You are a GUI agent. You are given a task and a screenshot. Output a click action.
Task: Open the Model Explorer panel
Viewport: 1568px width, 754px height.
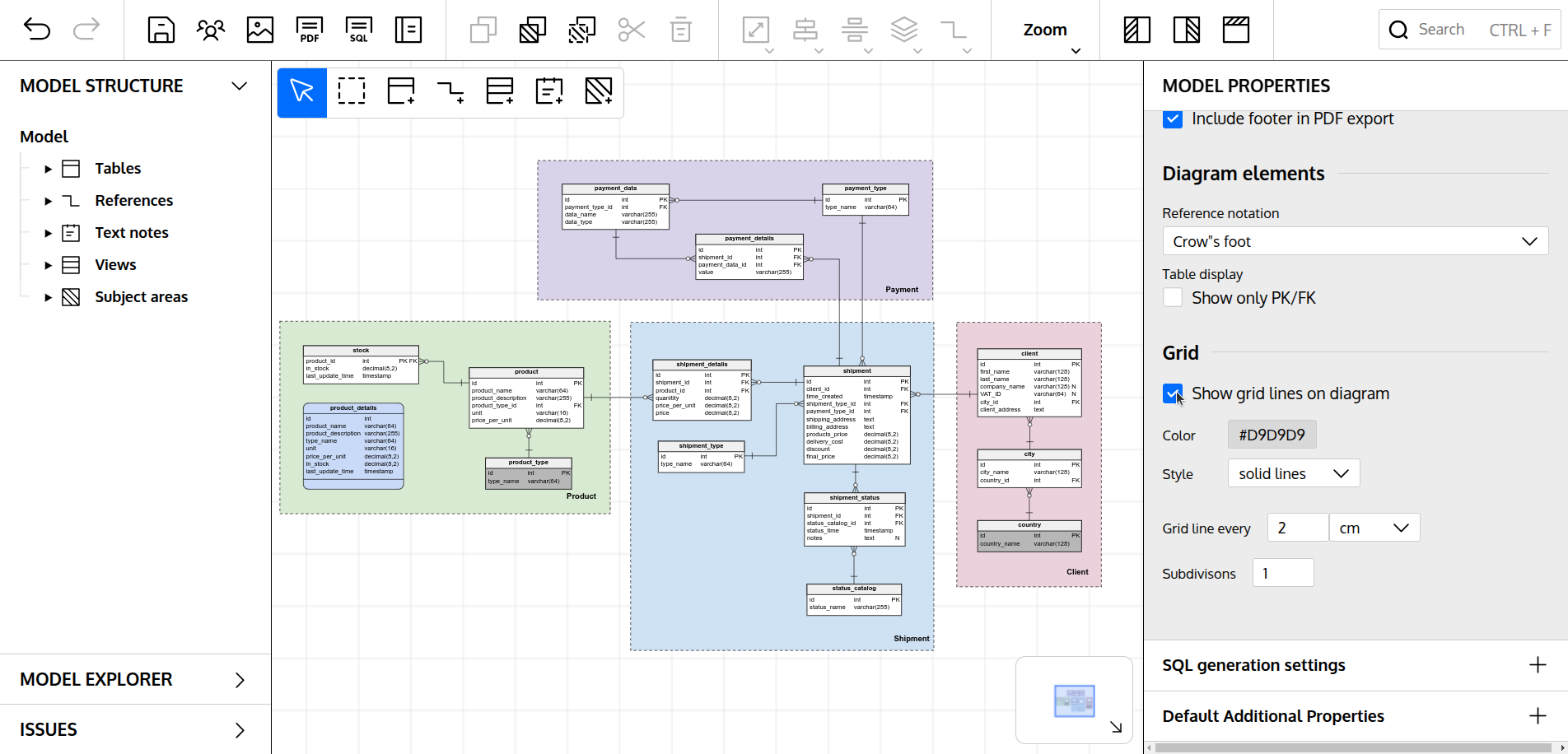click(x=135, y=680)
